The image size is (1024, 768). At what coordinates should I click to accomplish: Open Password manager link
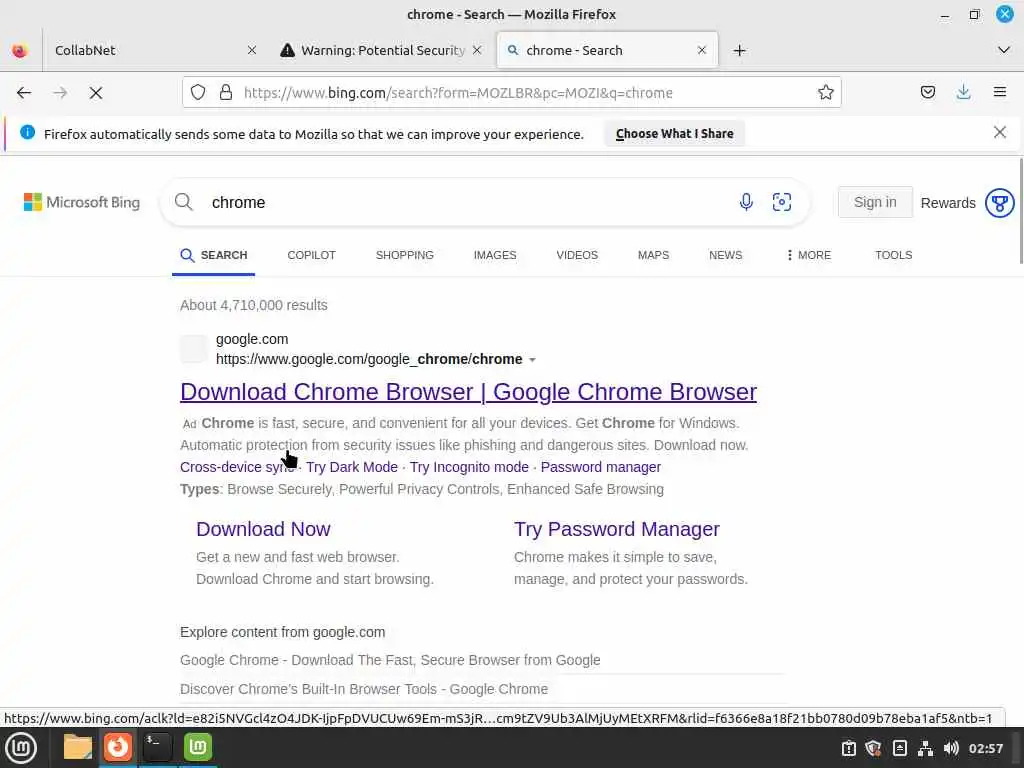[601, 468]
